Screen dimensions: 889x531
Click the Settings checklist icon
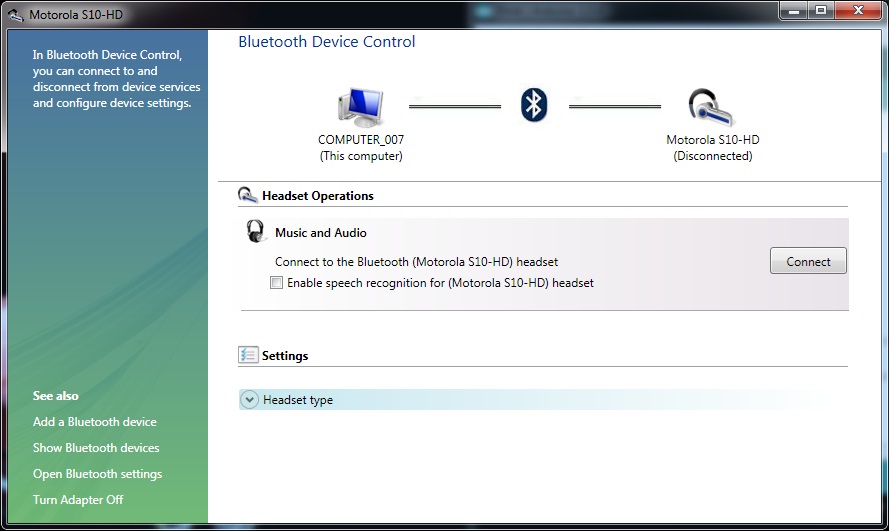coord(248,355)
